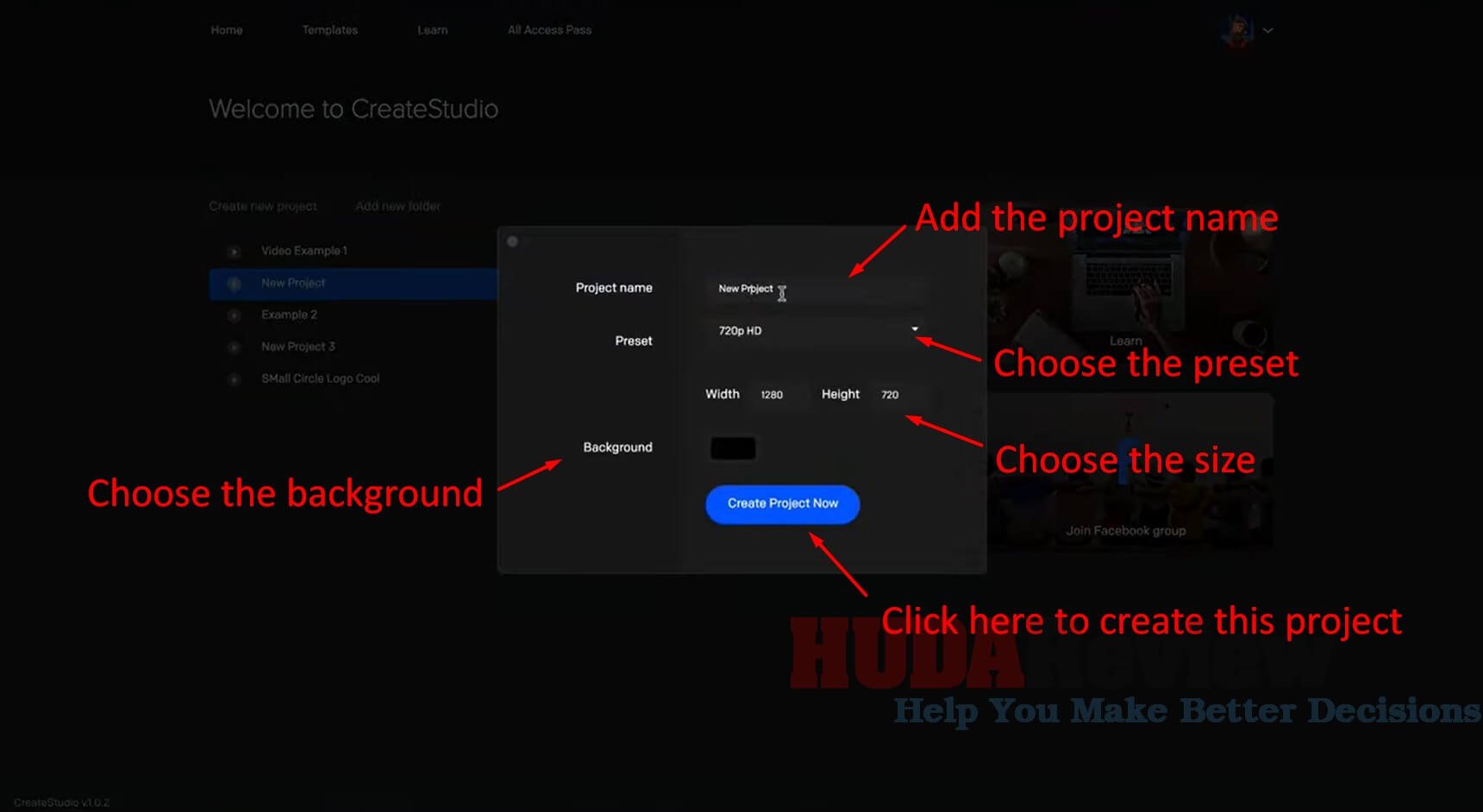Click the Create Project Now button

(x=782, y=504)
